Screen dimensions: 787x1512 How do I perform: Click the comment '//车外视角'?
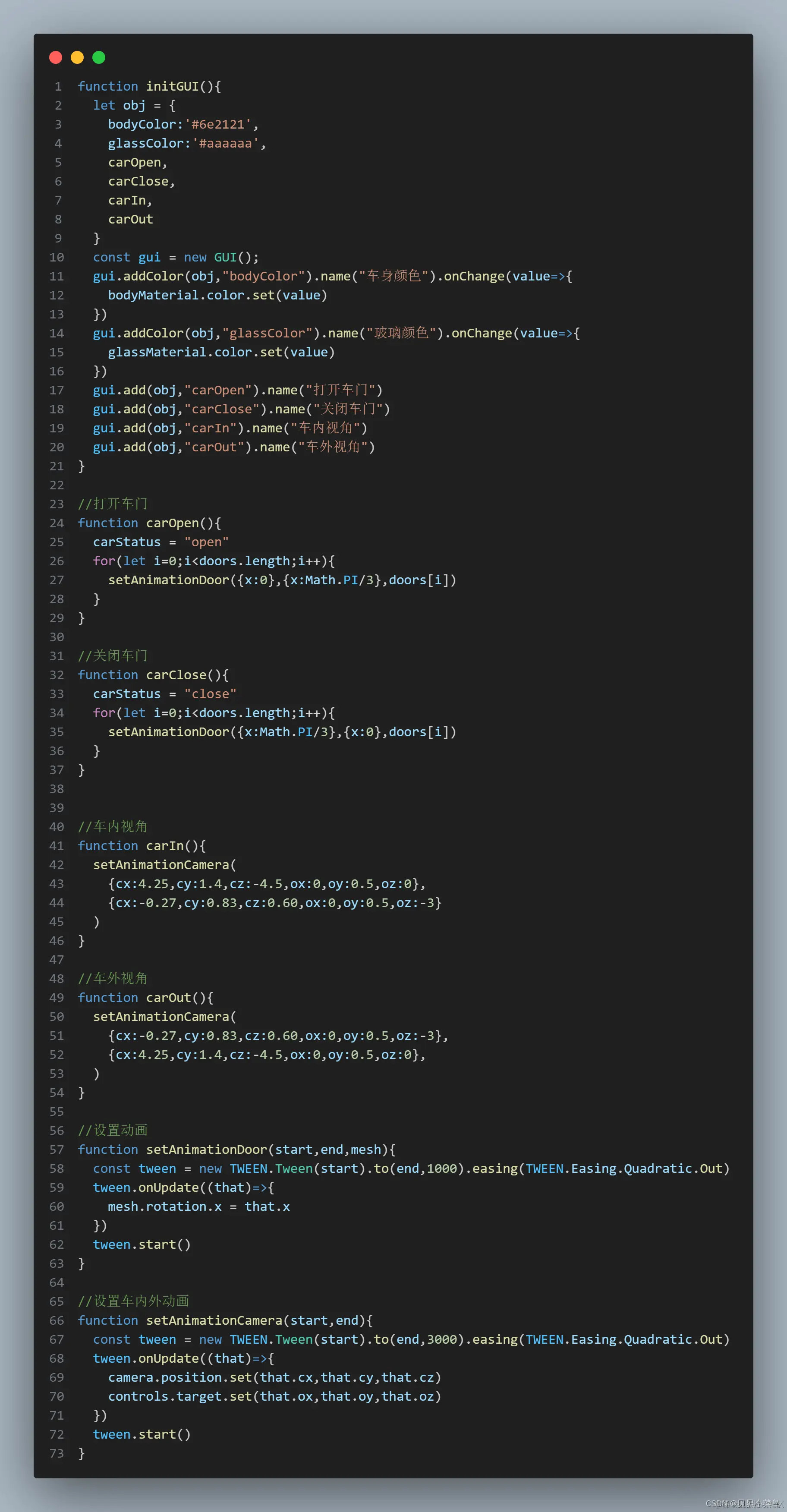tap(113, 979)
